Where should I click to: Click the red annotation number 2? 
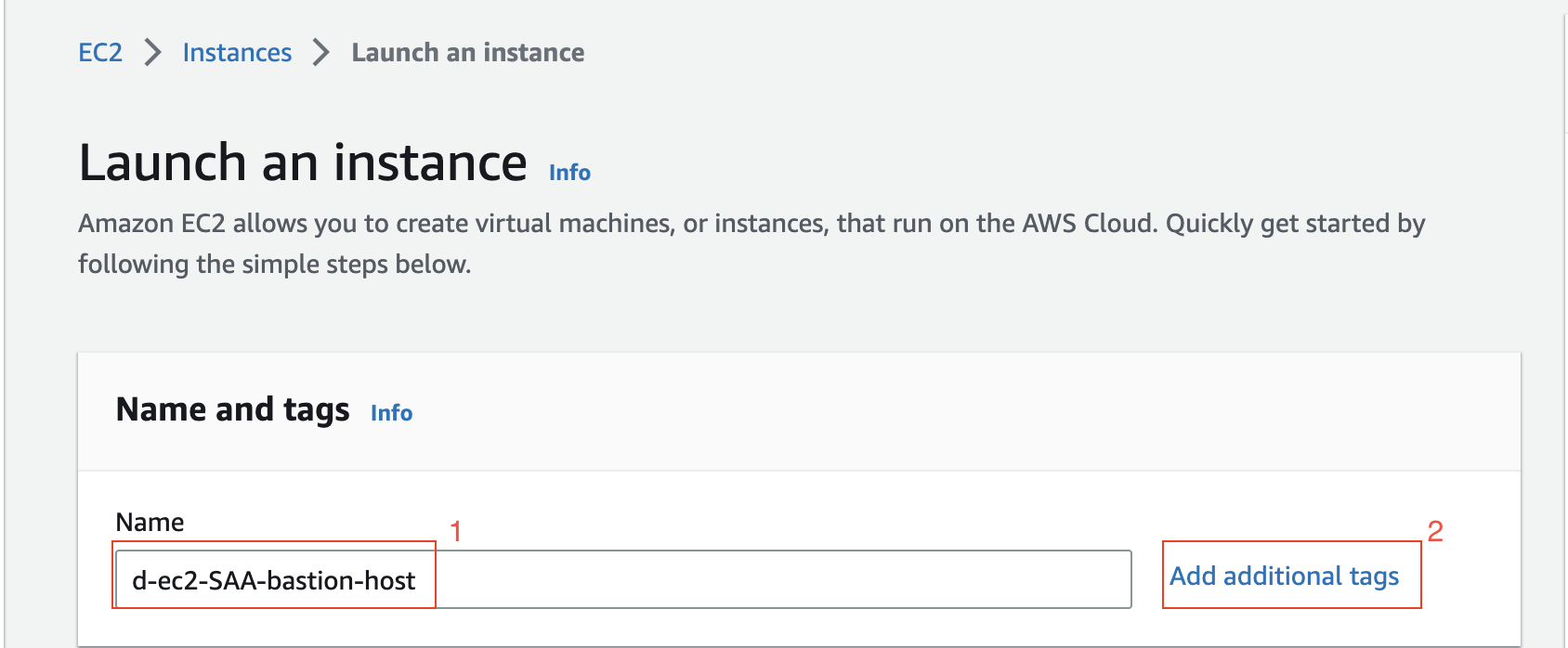(x=1435, y=531)
